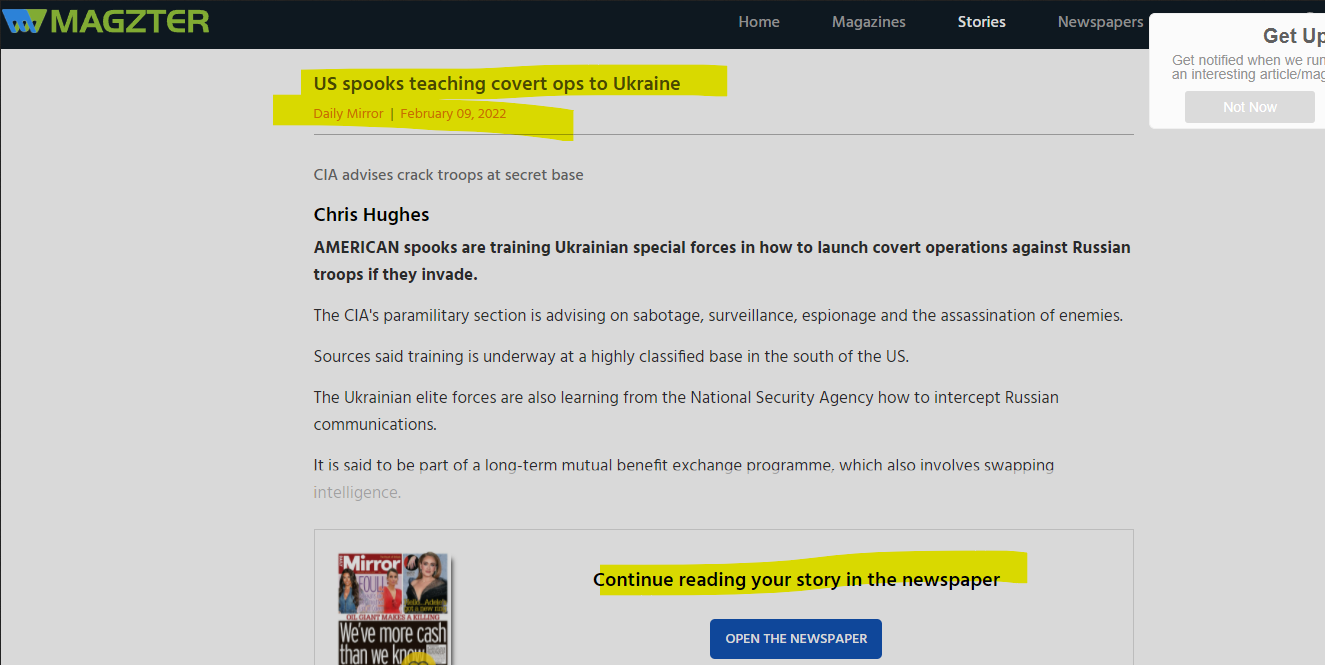Viewport: 1325px width, 665px height.
Task: Click the paragraph starting 'The CIA's paramilitary section'
Action: coord(718,316)
